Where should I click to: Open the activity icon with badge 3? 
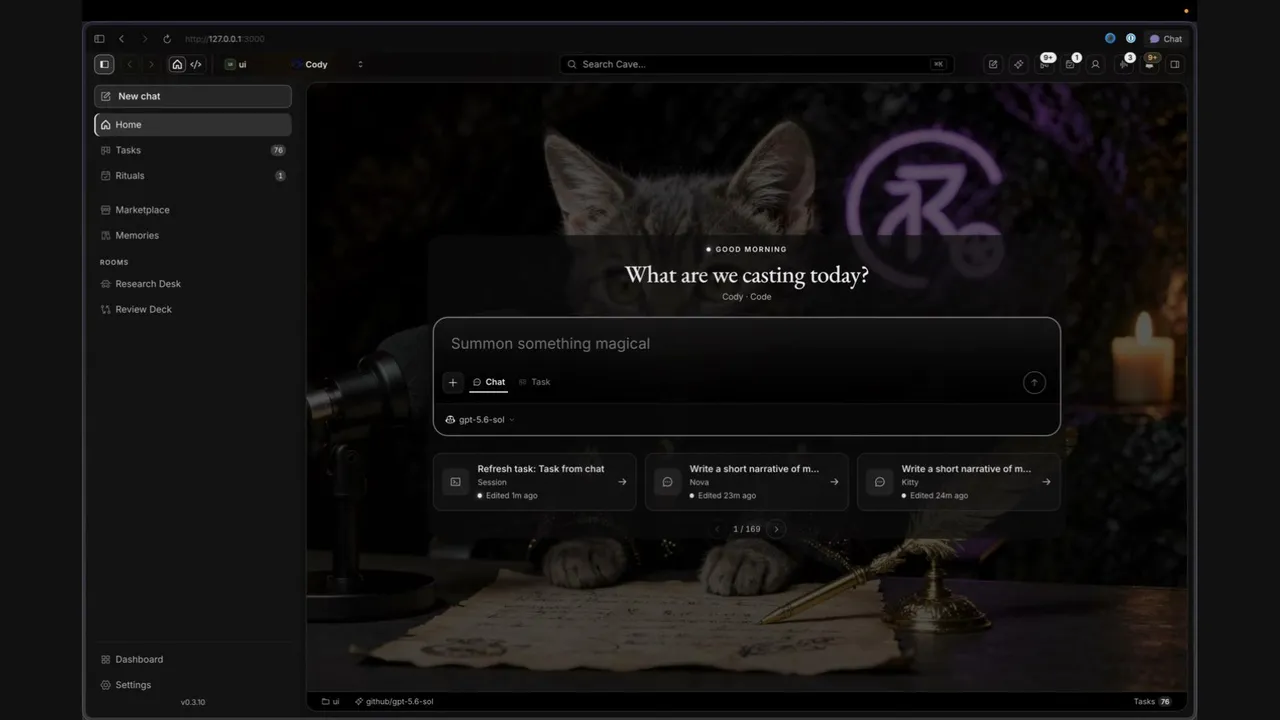coord(1125,63)
